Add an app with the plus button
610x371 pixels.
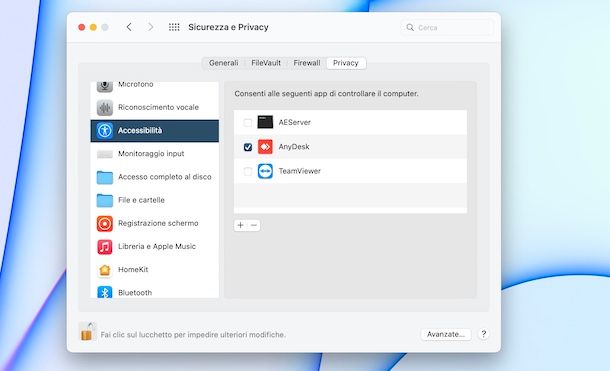coord(240,225)
